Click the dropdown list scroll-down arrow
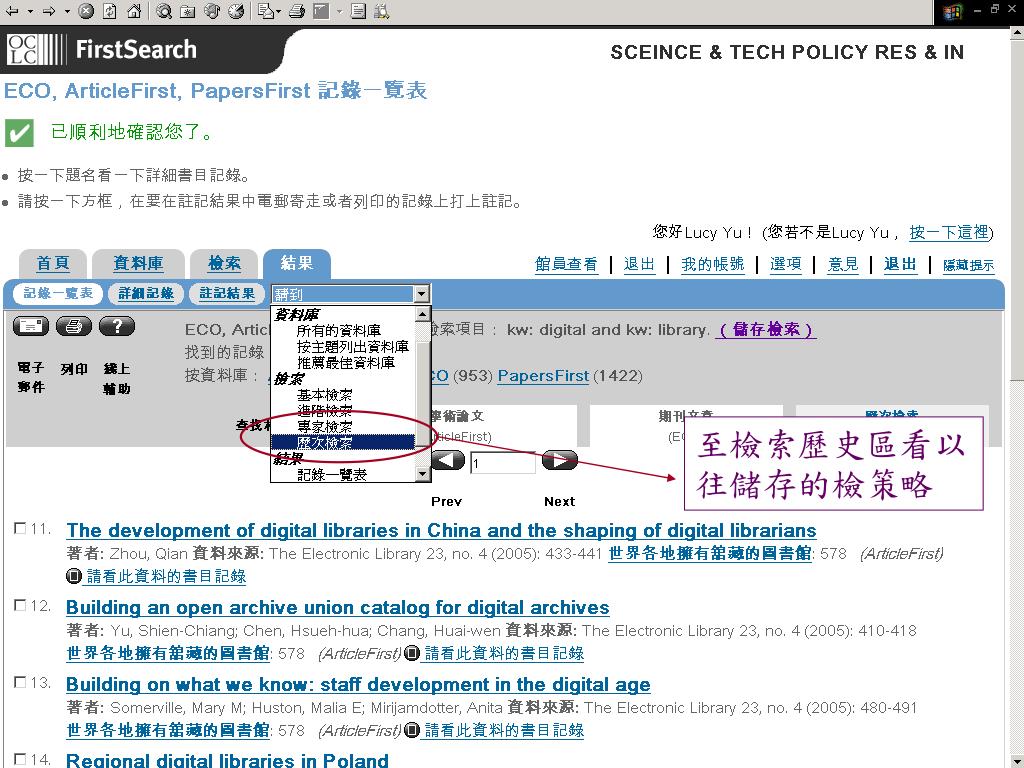This screenshot has width=1024, height=768. coord(423,475)
